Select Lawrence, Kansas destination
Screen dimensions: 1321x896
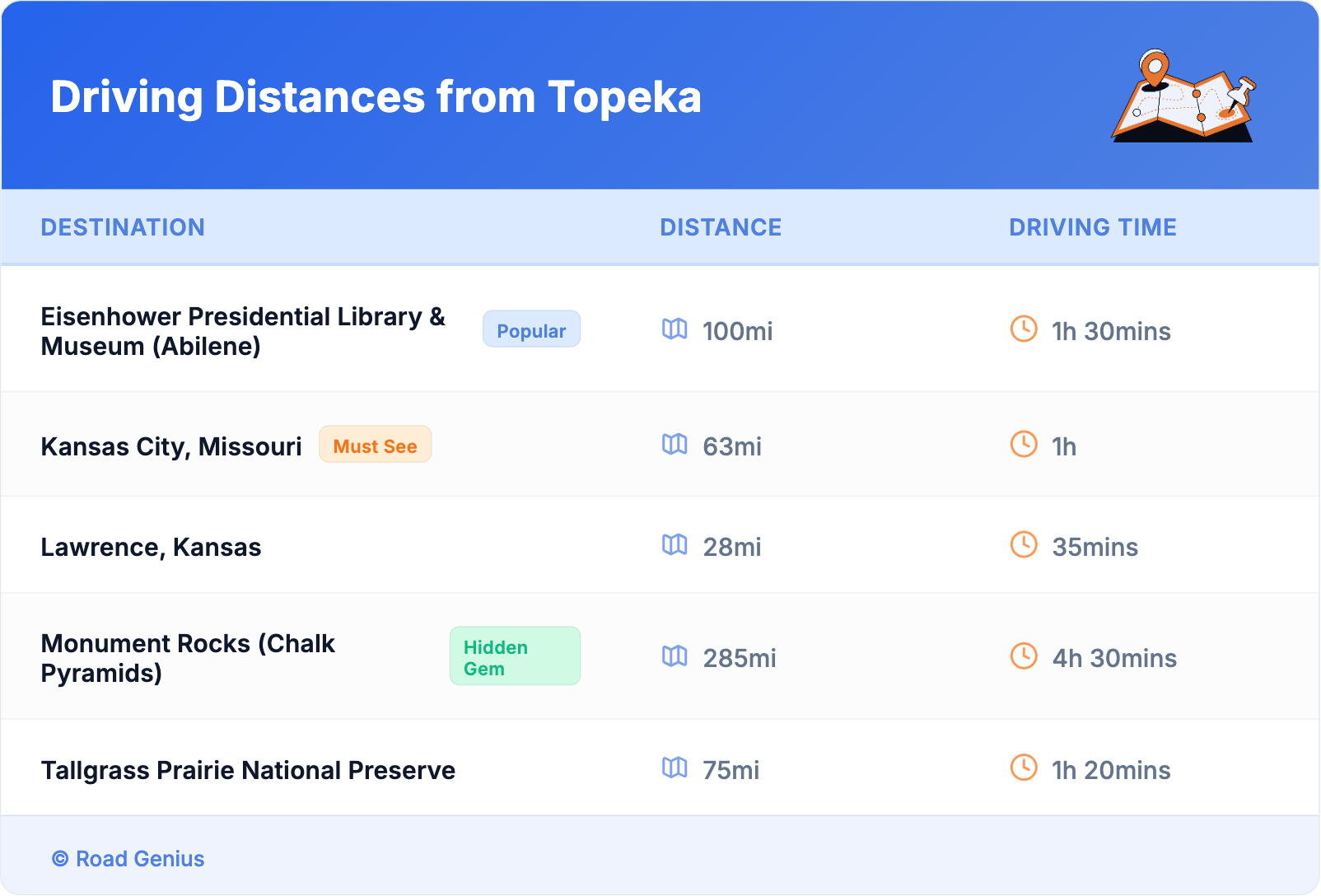(151, 547)
